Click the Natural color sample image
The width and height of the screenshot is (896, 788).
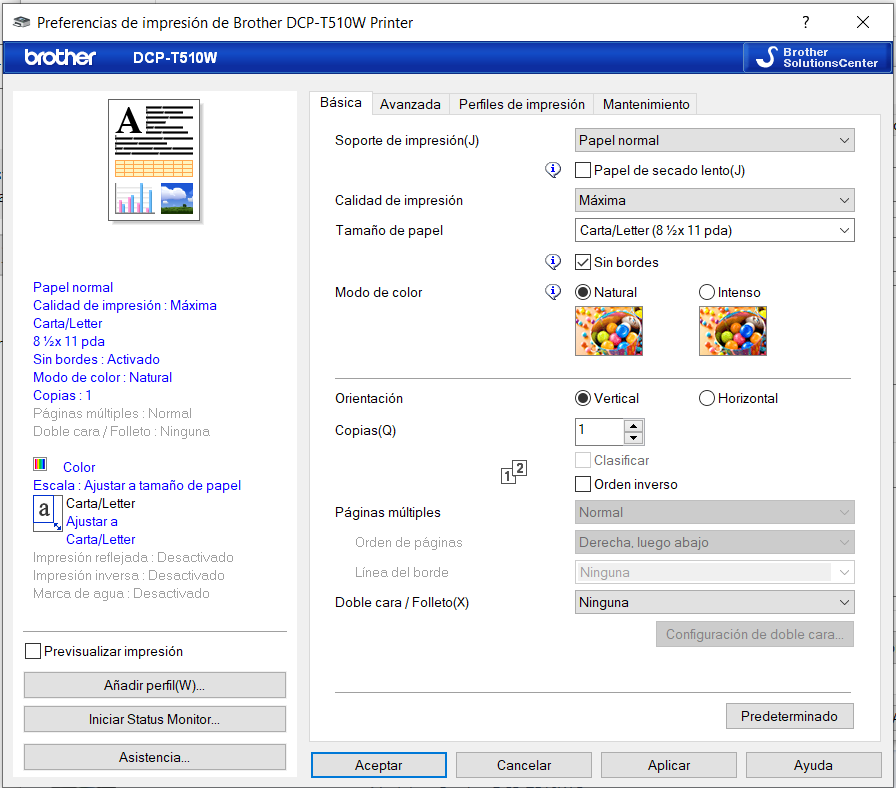click(x=609, y=331)
